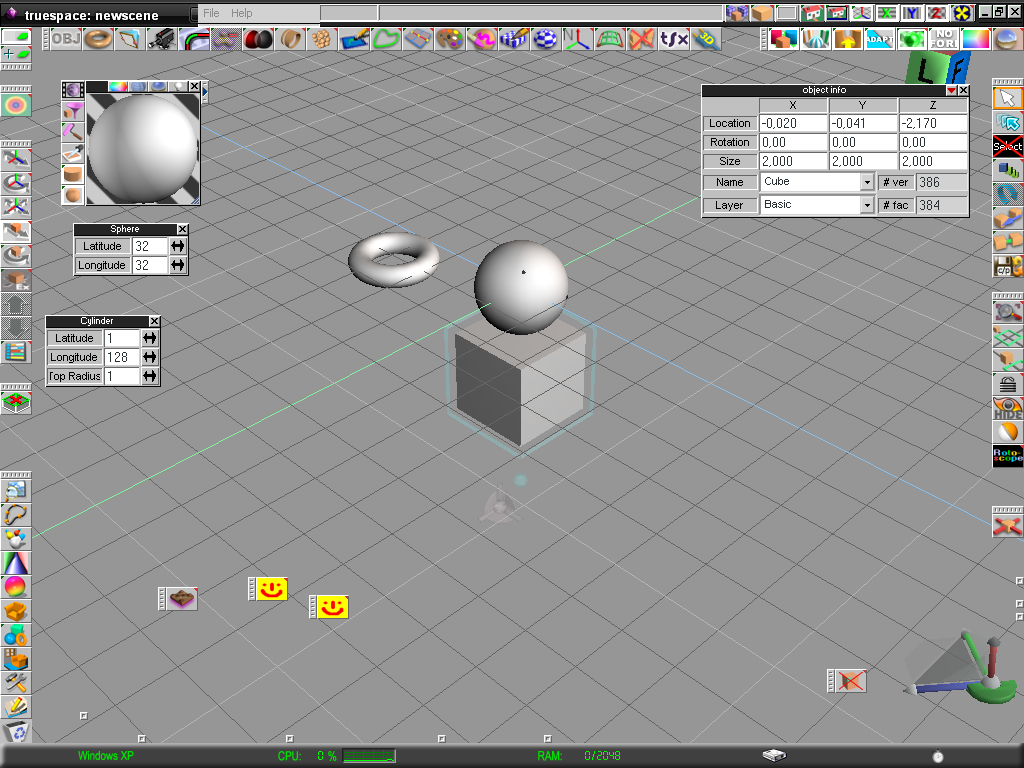
Task: Open the tsx plugin tool
Action: coord(673,39)
